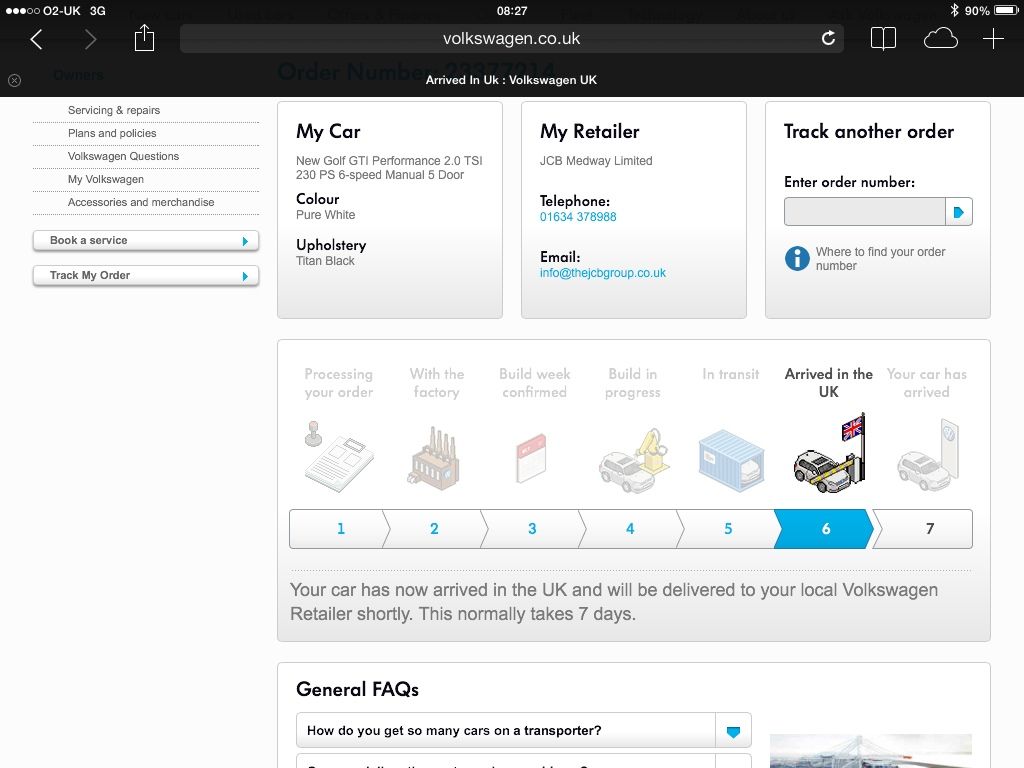Tap the 08:27 clock in status bar

click(512, 11)
